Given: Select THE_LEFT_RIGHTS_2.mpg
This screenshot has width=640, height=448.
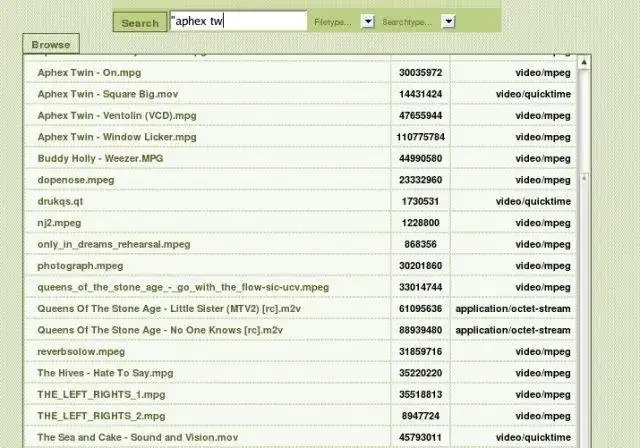Looking at the screenshot, I should click(x=101, y=416).
